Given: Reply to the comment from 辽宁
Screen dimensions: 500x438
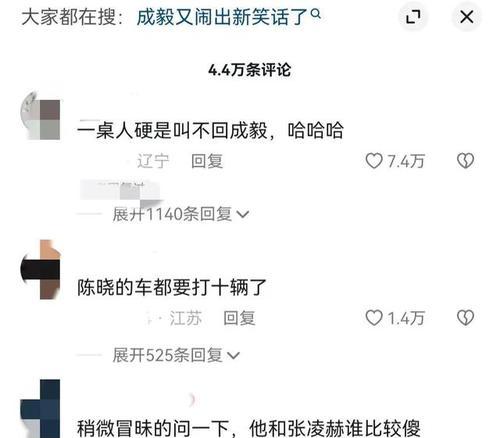Looking at the screenshot, I should 207,161.
